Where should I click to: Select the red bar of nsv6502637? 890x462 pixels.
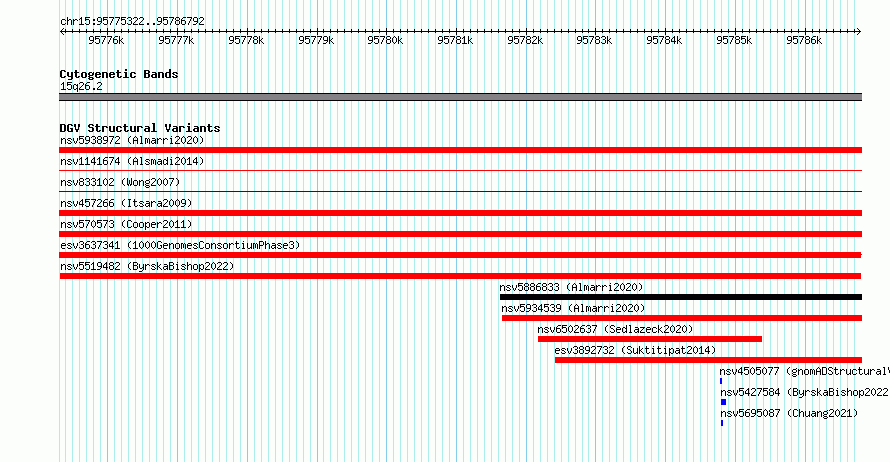pos(650,339)
